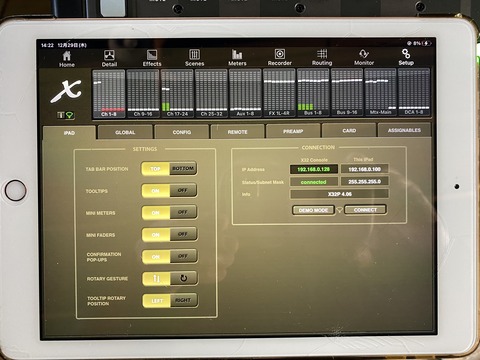Set tab bar position to TOP
480x360 pixels.
pyautogui.click(x=155, y=169)
